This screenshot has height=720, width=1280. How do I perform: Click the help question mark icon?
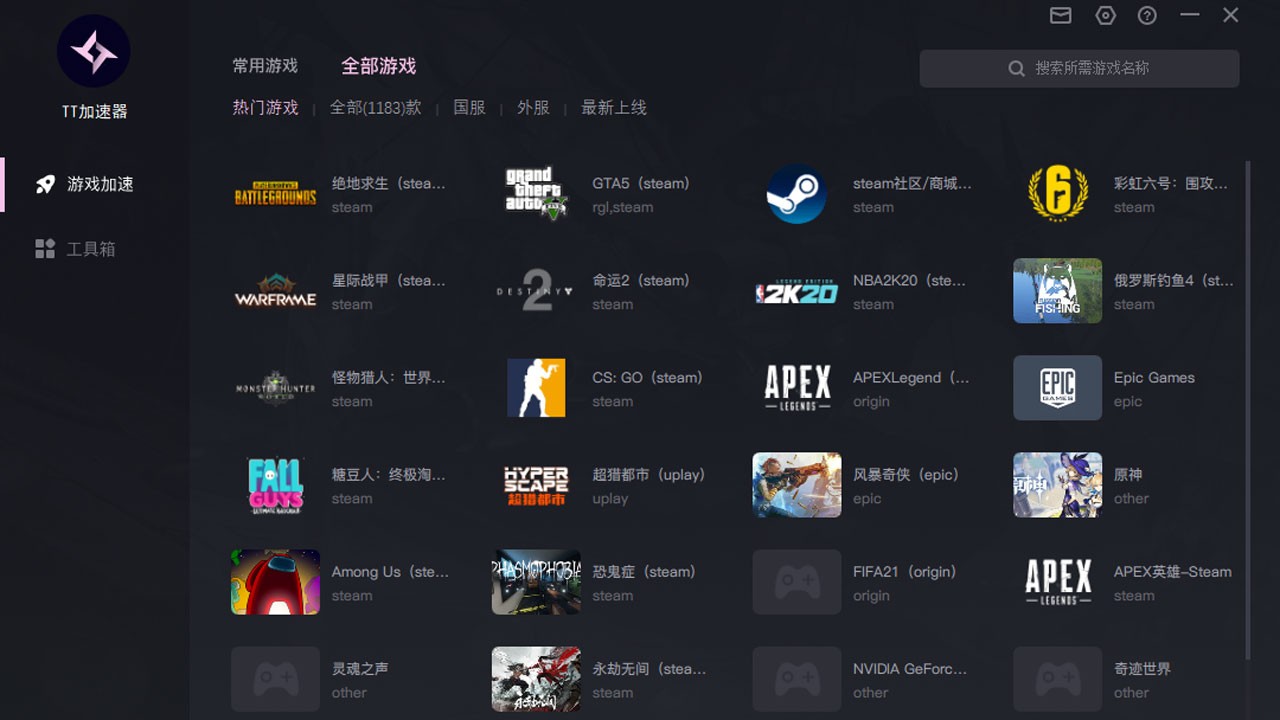1147,15
